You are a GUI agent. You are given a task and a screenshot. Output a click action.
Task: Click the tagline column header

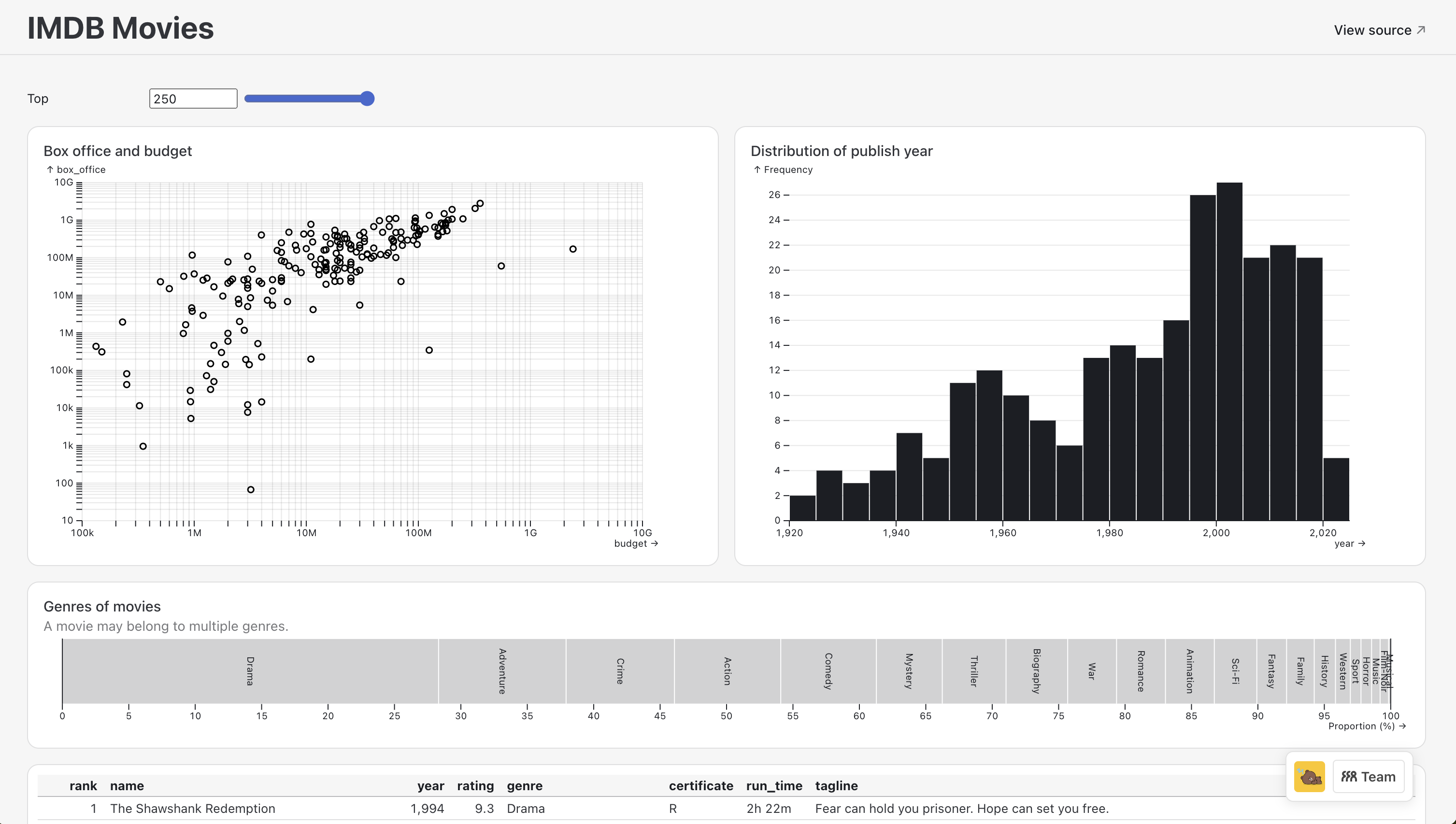pyautogui.click(x=836, y=786)
